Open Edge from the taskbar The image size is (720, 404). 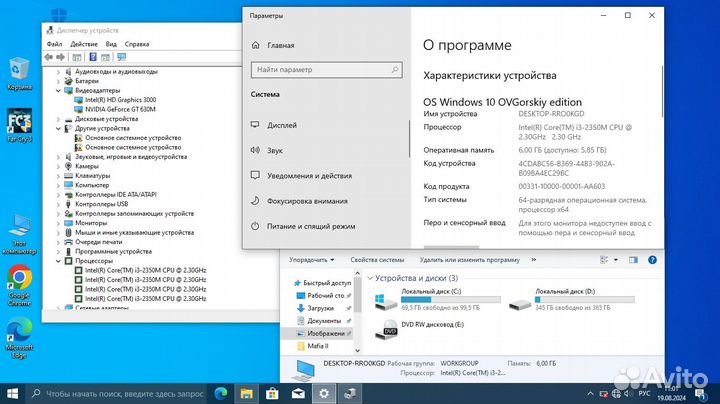pyautogui.click(x=221, y=393)
